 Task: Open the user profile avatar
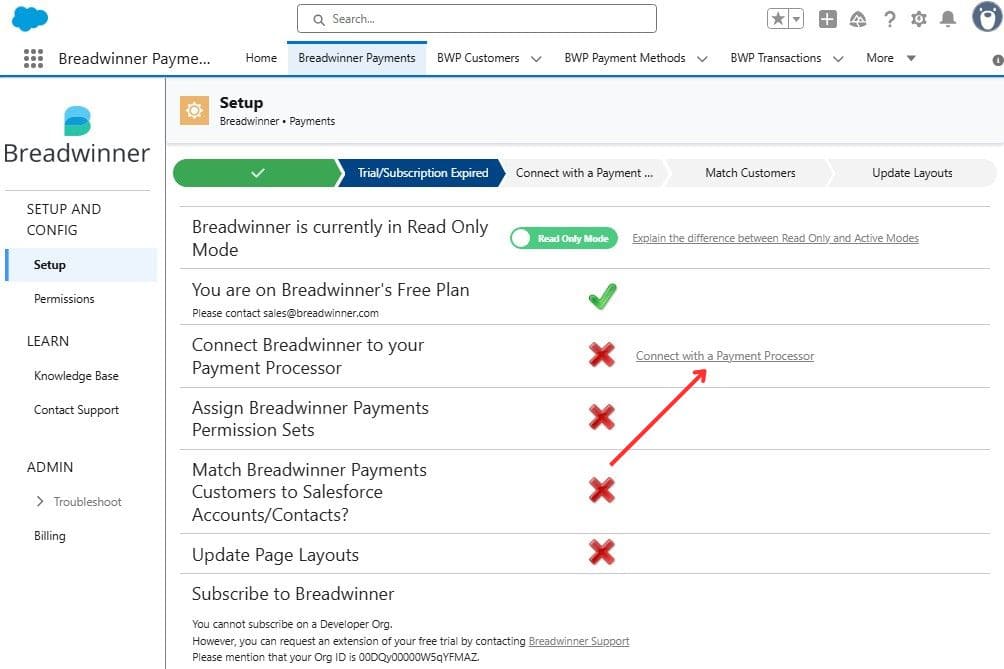click(986, 17)
